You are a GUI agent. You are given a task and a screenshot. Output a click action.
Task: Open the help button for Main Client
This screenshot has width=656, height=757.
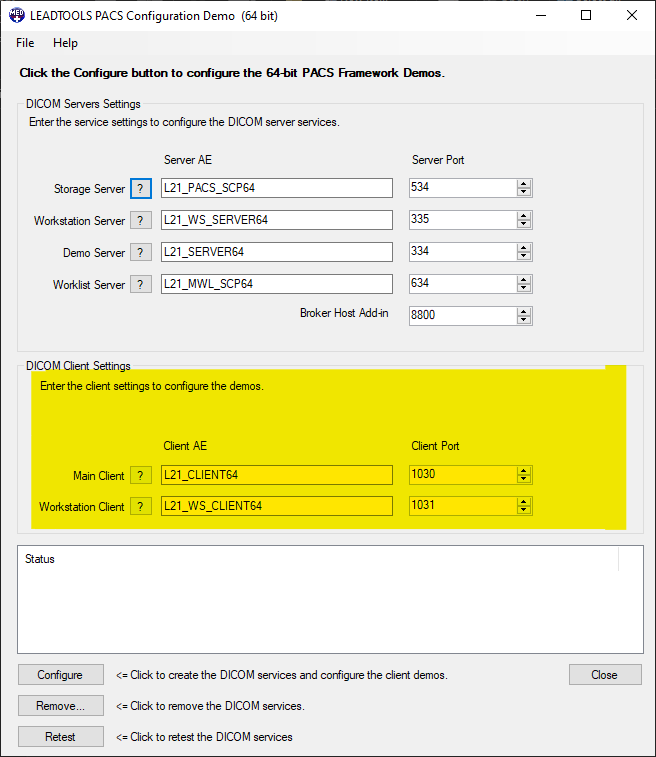point(140,476)
